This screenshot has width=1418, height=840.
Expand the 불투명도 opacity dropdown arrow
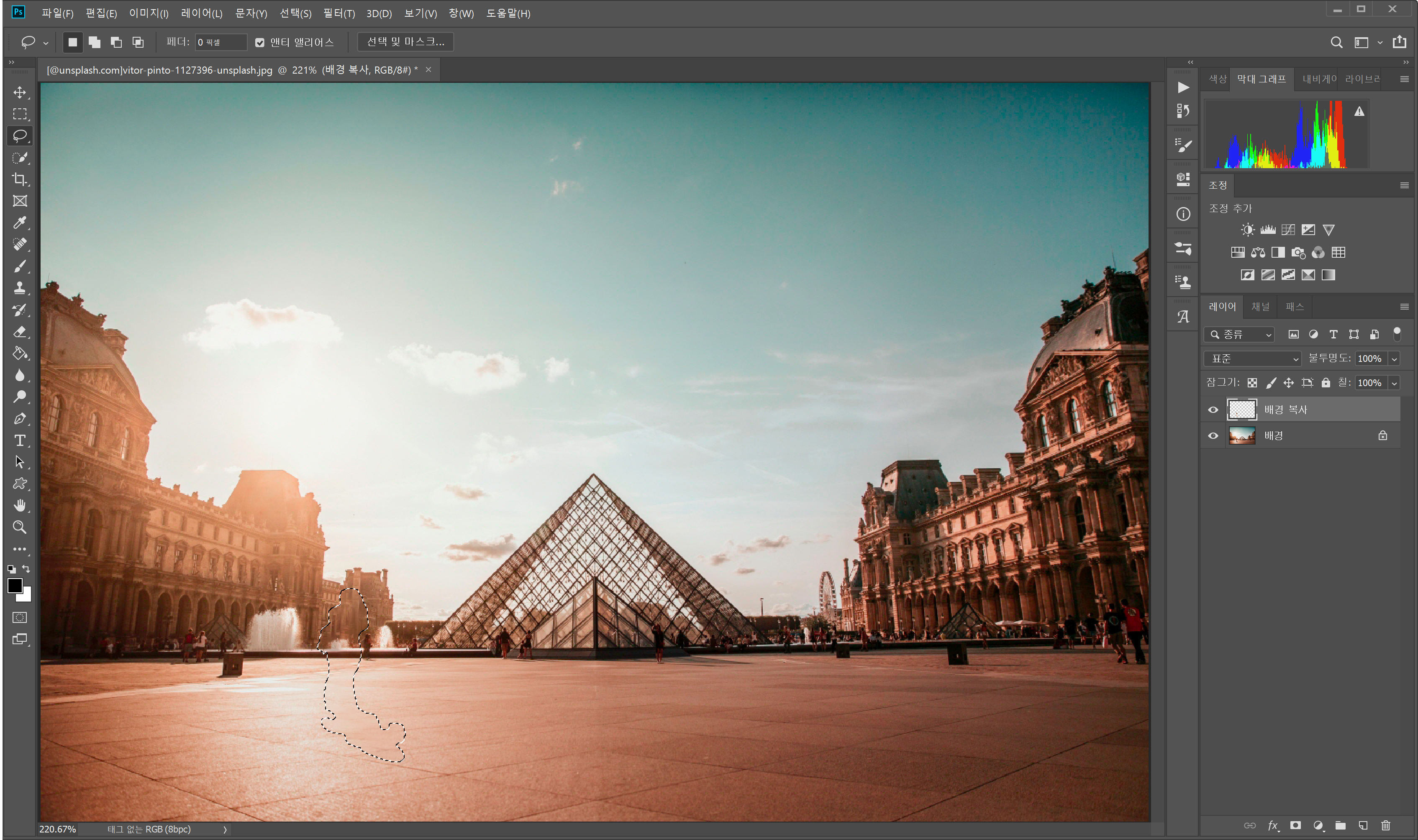[1394, 359]
